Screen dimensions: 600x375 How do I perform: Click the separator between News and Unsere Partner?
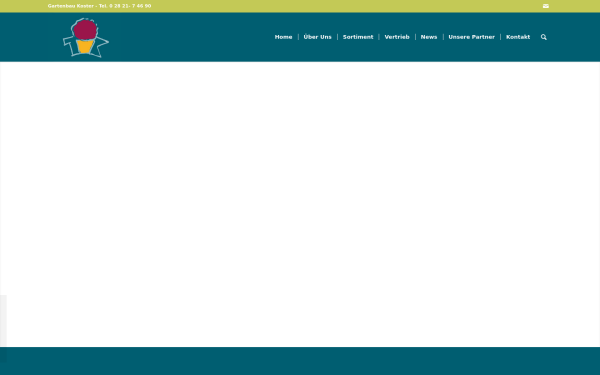443,37
